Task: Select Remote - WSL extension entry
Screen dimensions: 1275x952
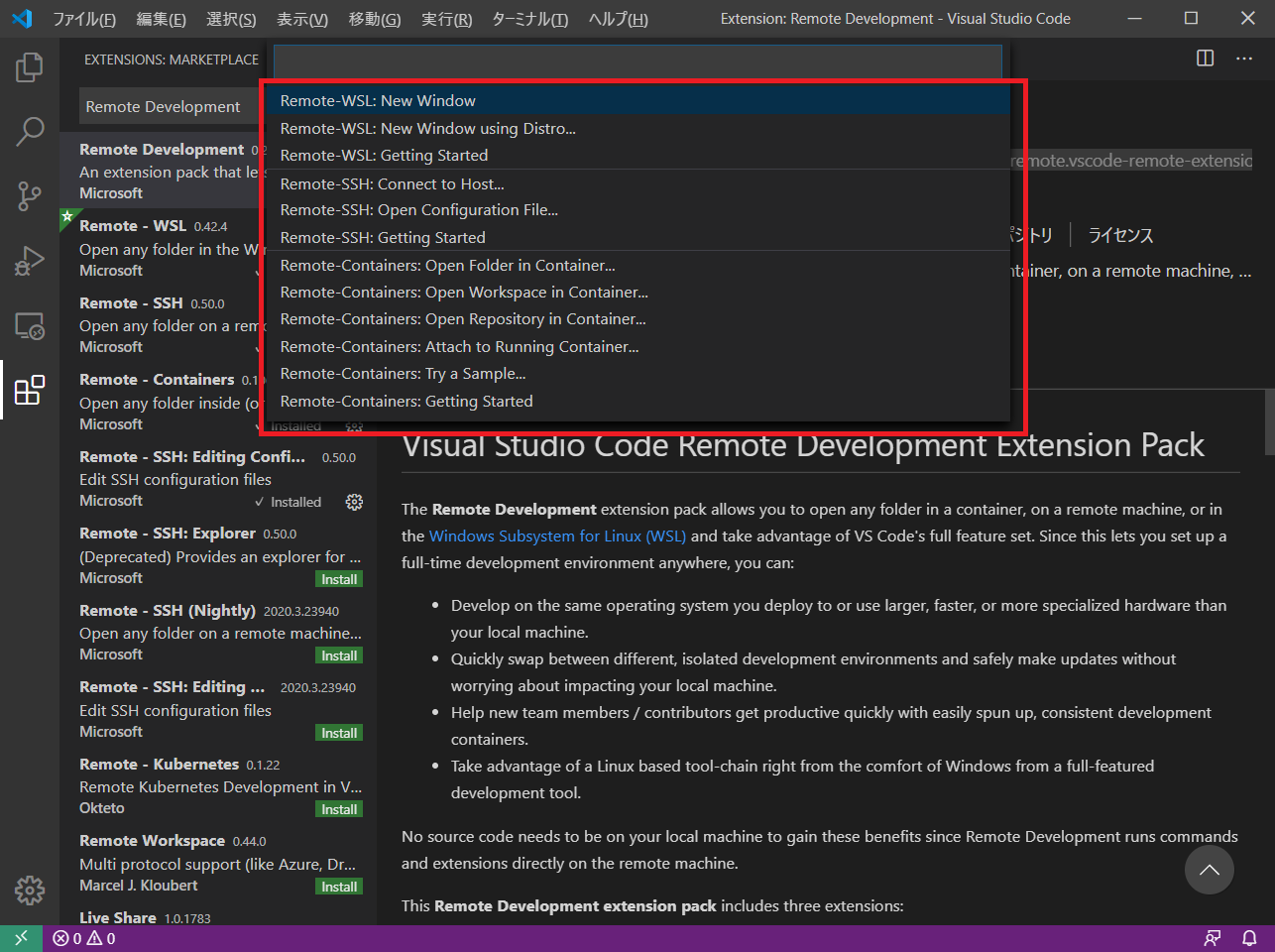Action: point(164,248)
